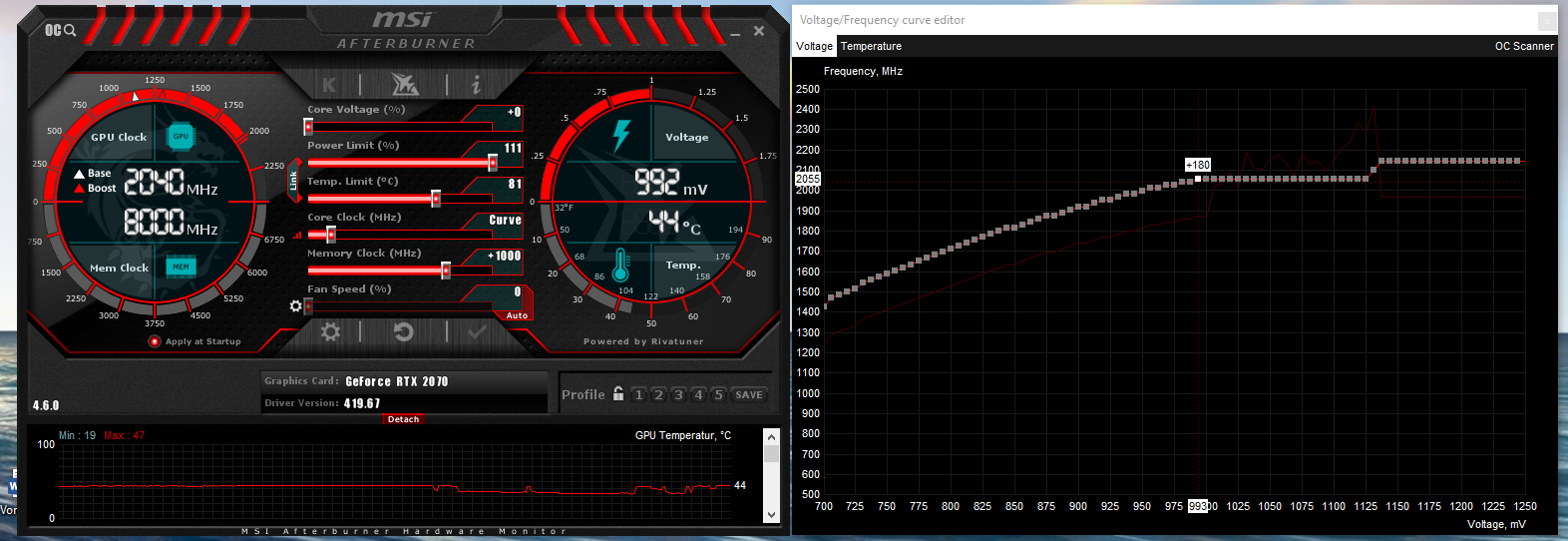Click the OC Scanner link
The height and width of the screenshot is (541, 1568).
click(1524, 46)
